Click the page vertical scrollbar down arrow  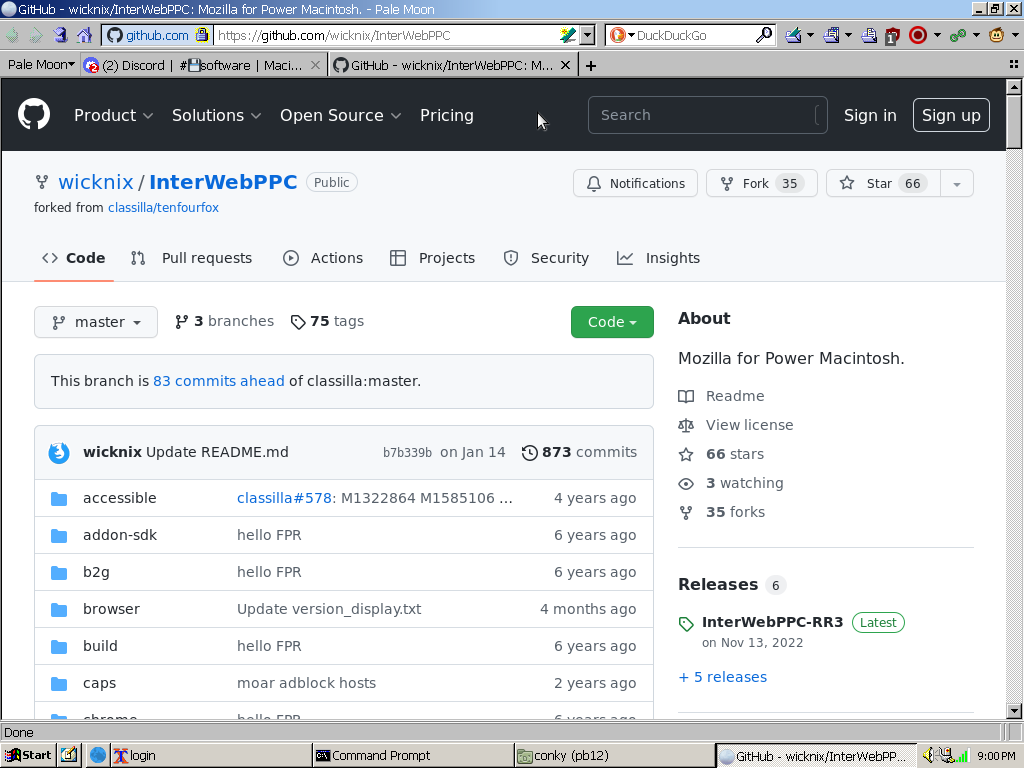pyautogui.click(x=1014, y=711)
